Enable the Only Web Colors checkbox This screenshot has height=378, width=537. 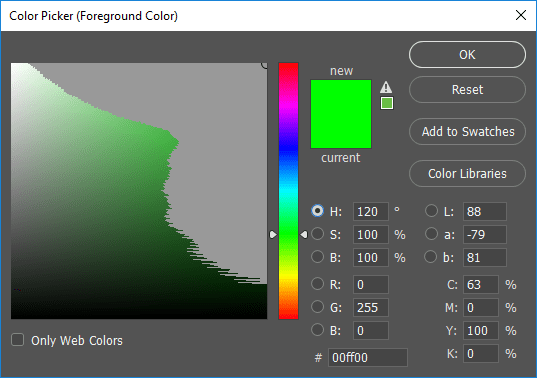[17, 340]
